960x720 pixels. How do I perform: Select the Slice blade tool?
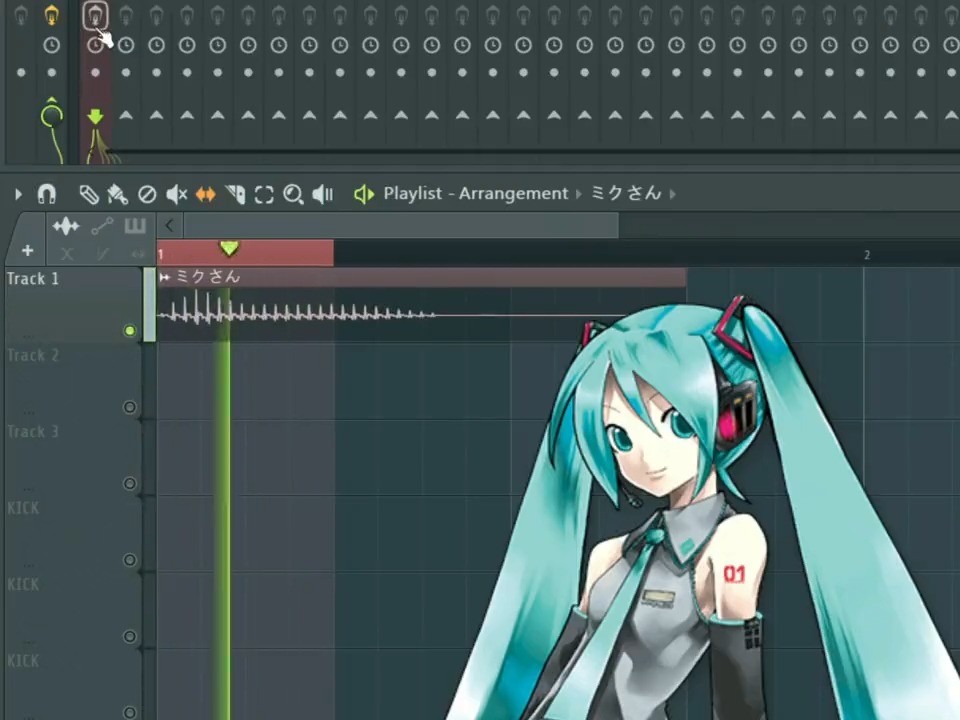235,195
